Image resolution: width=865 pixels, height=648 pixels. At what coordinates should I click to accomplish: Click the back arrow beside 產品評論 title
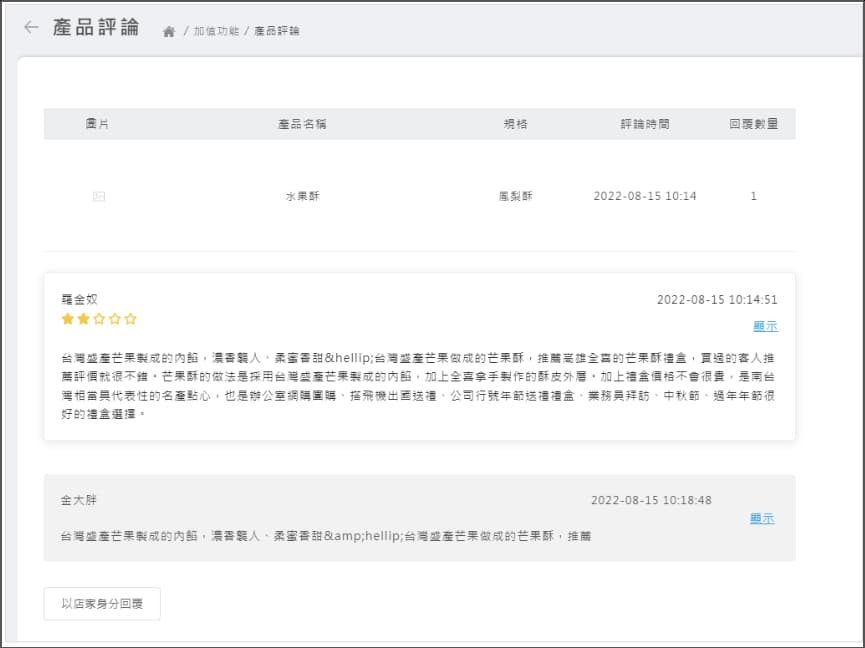pos(31,27)
